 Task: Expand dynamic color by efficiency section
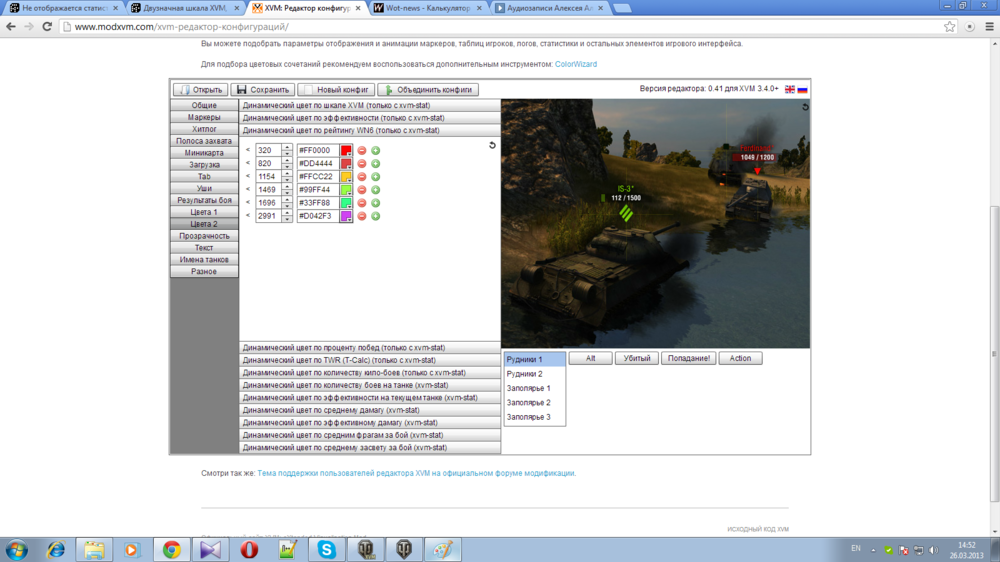370,118
